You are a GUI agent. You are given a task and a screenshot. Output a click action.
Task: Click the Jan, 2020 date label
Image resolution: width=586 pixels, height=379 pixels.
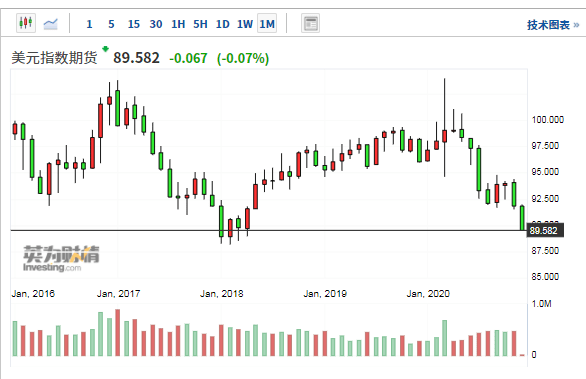[x=428, y=294]
